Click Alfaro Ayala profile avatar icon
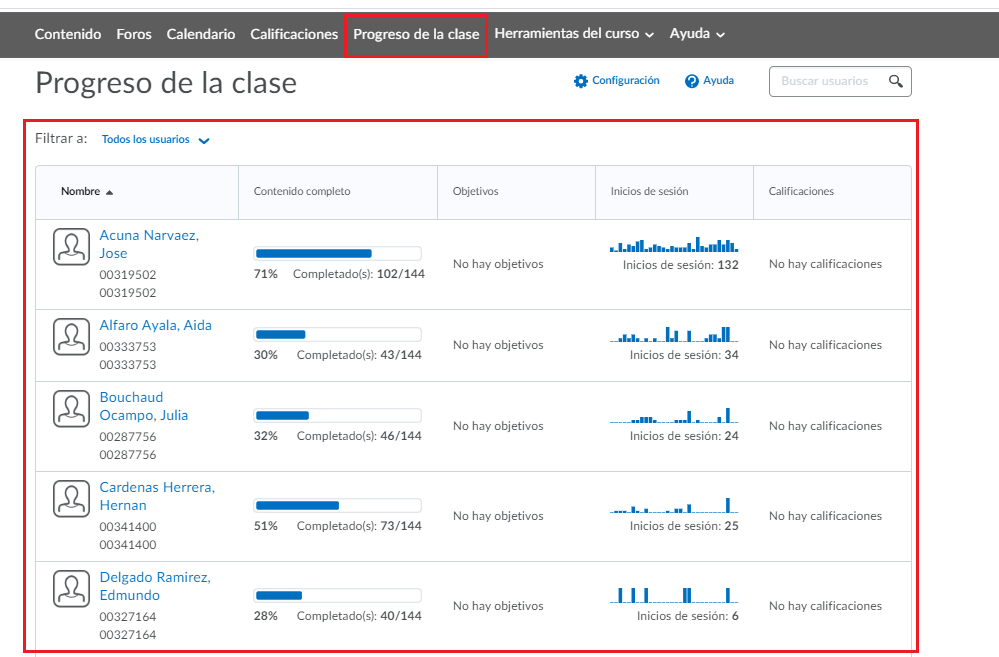 (72, 337)
